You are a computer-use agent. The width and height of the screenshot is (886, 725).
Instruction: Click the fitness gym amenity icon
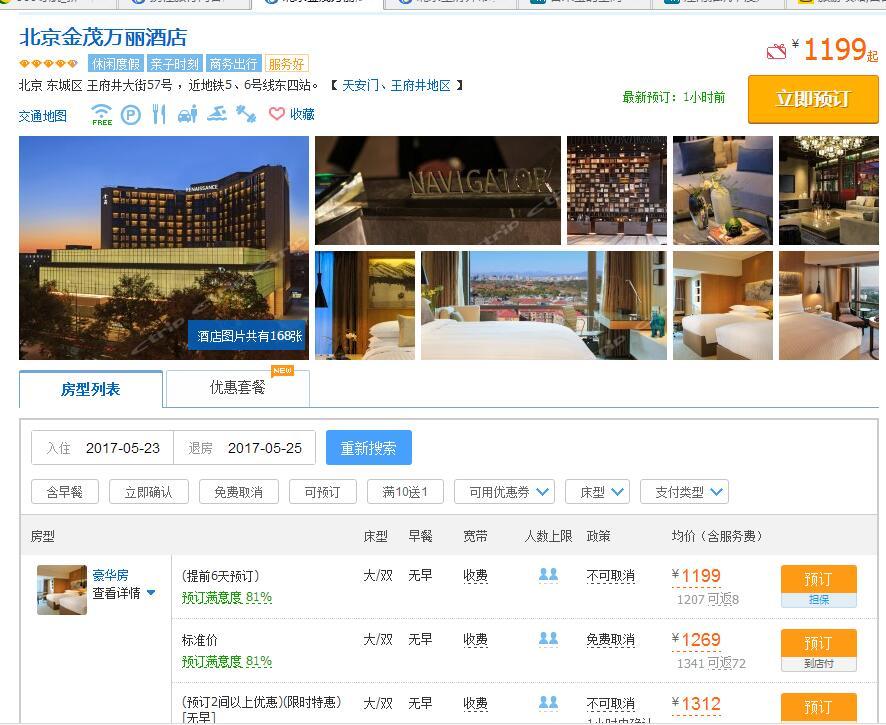pyautogui.click(x=246, y=114)
